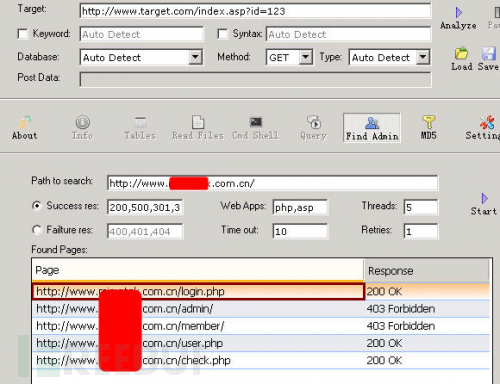Screen dimensions: 500x384
Task: Enable the Keyword checkbox
Action: click(22, 34)
